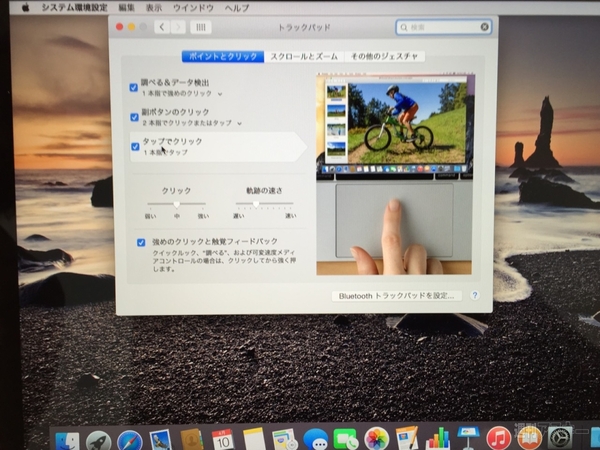This screenshot has height=450, width=600.
Task: Go back with the left chevron button
Action: [162, 27]
